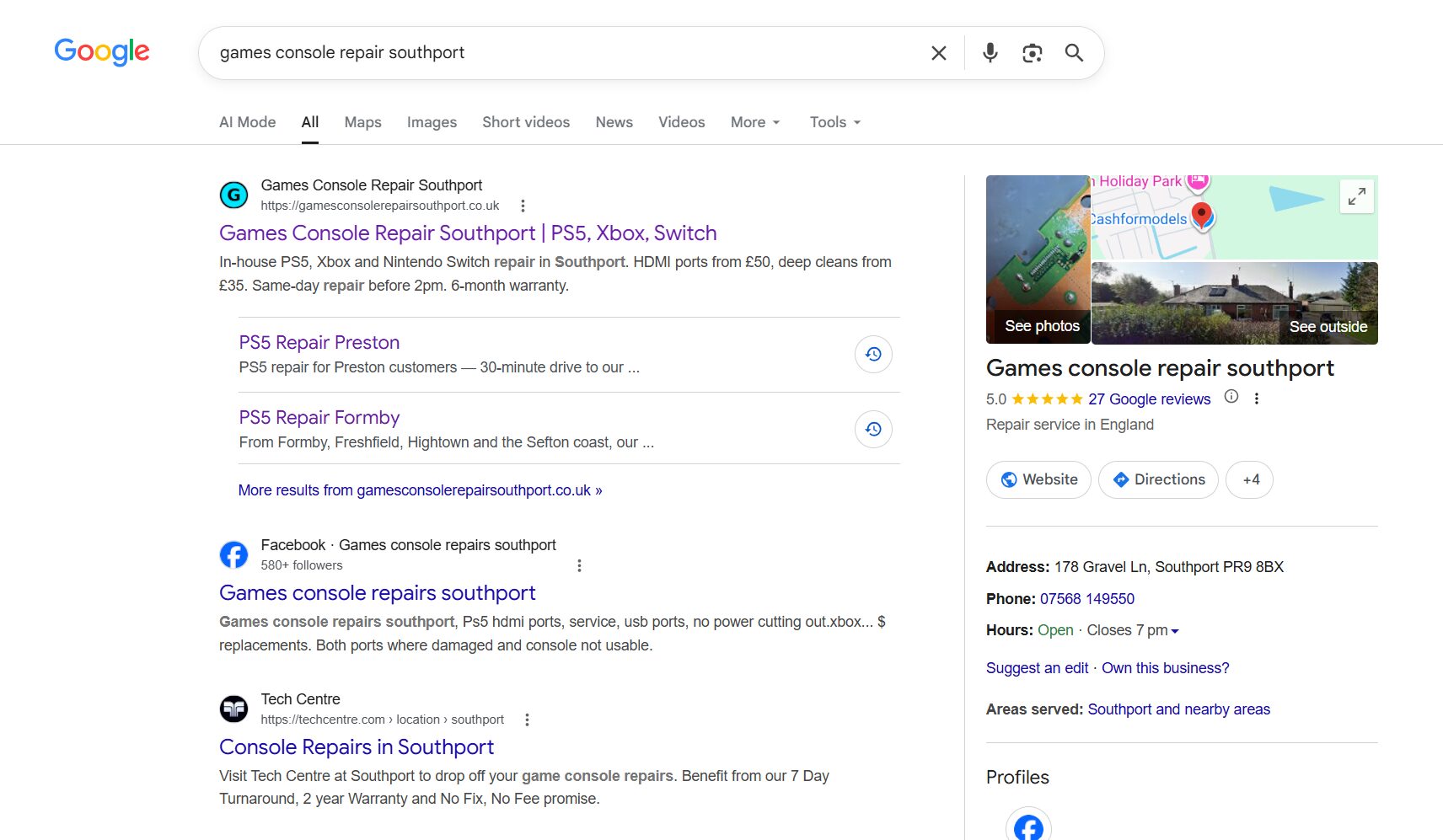Open Console Repairs in Southport result
Screen dimensions: 1443x840
357,747
